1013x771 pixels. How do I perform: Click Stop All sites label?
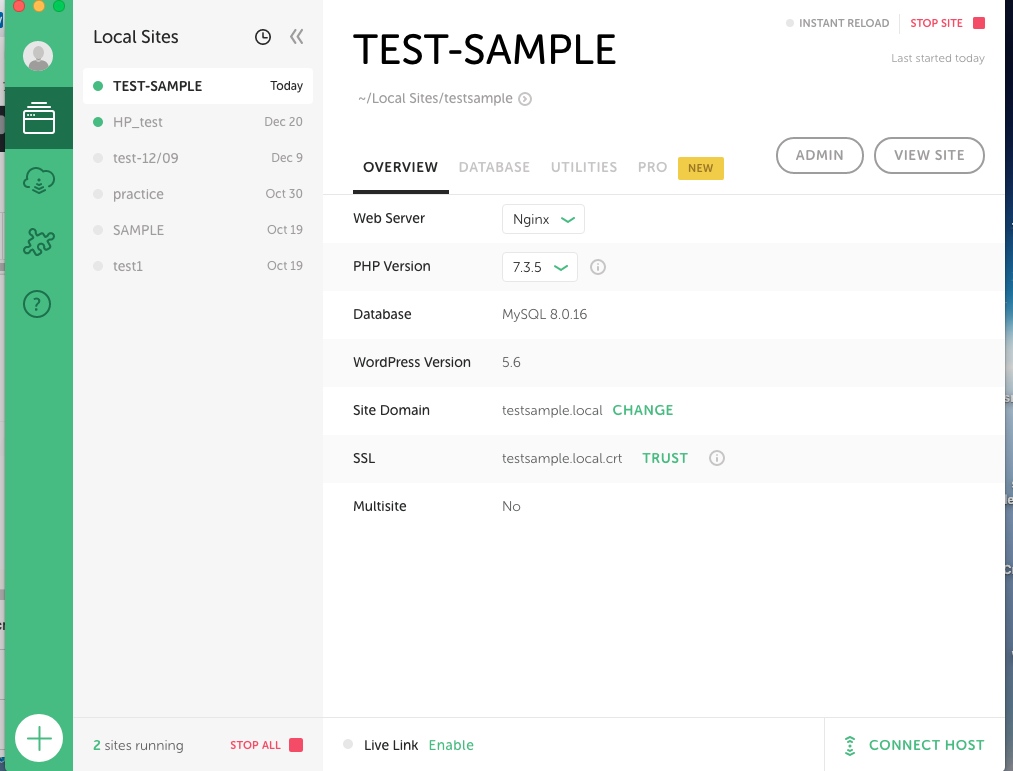[x=255, y=745]
